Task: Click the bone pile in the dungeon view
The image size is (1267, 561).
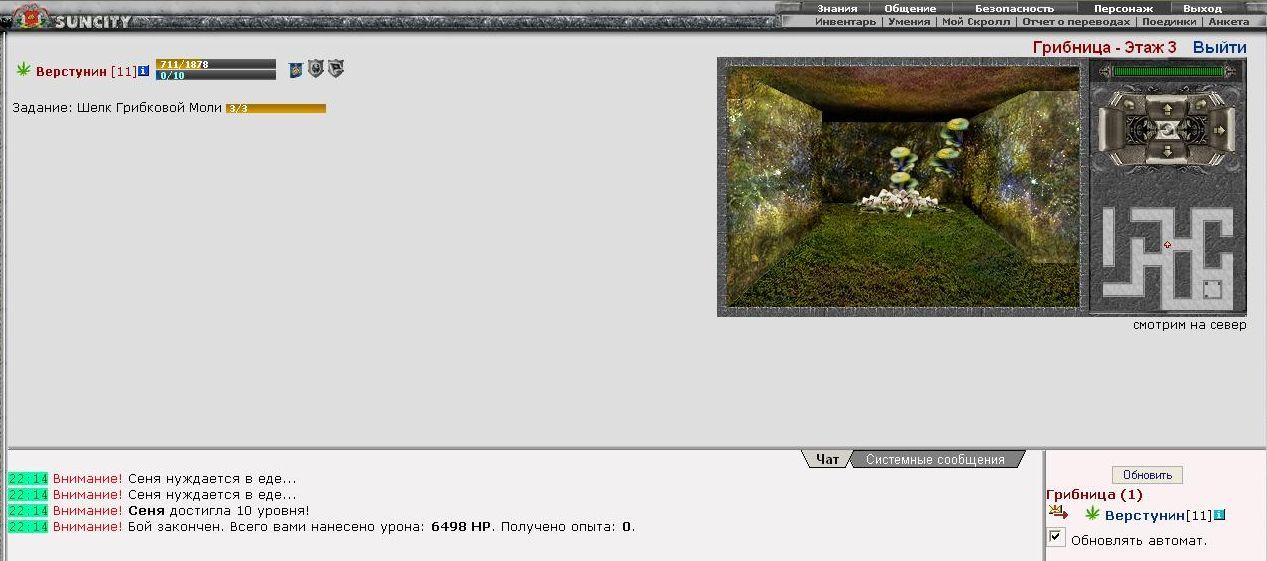Action: (x=898, y=201)
